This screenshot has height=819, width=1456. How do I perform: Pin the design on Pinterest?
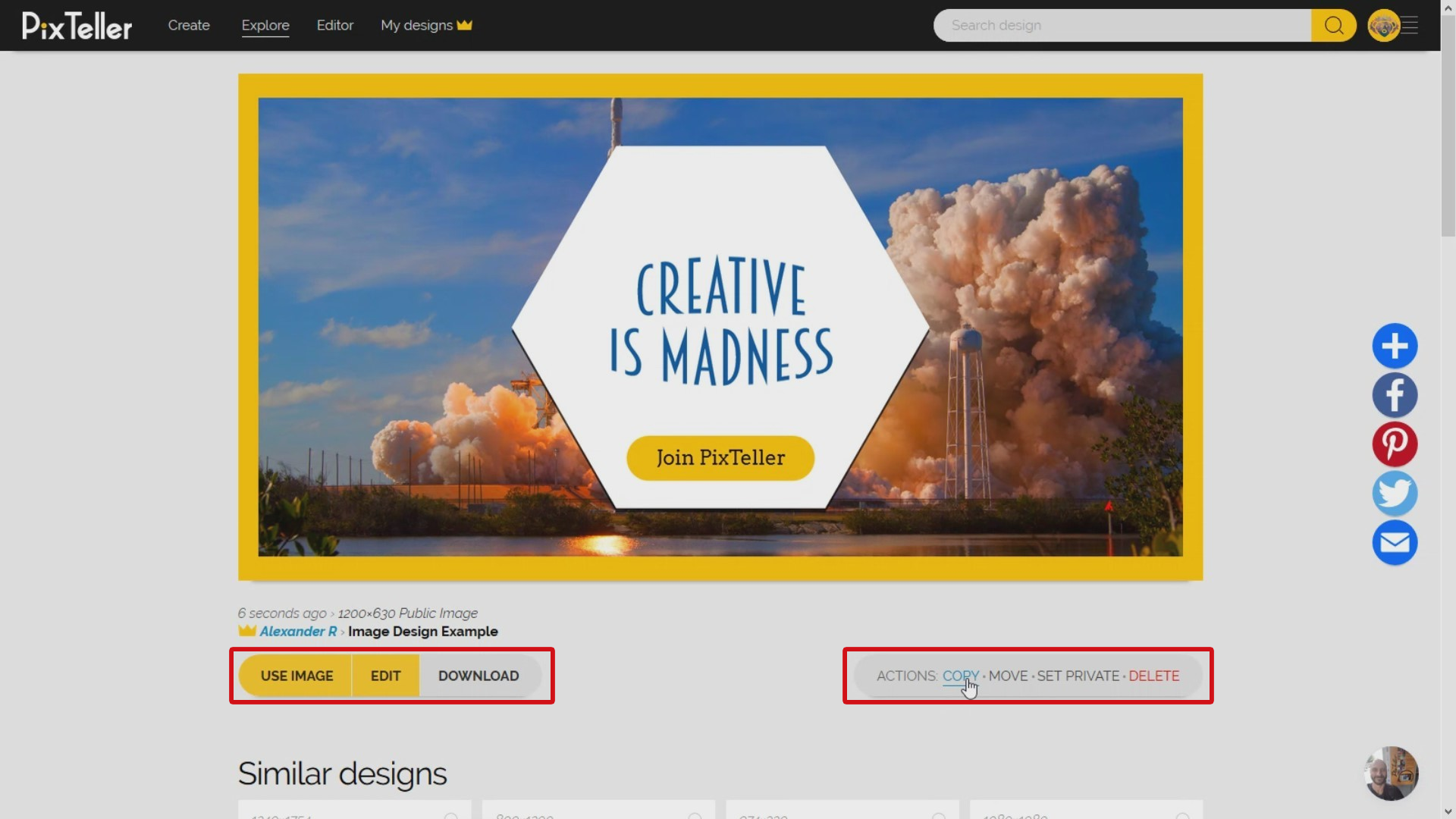[1395, 444]
